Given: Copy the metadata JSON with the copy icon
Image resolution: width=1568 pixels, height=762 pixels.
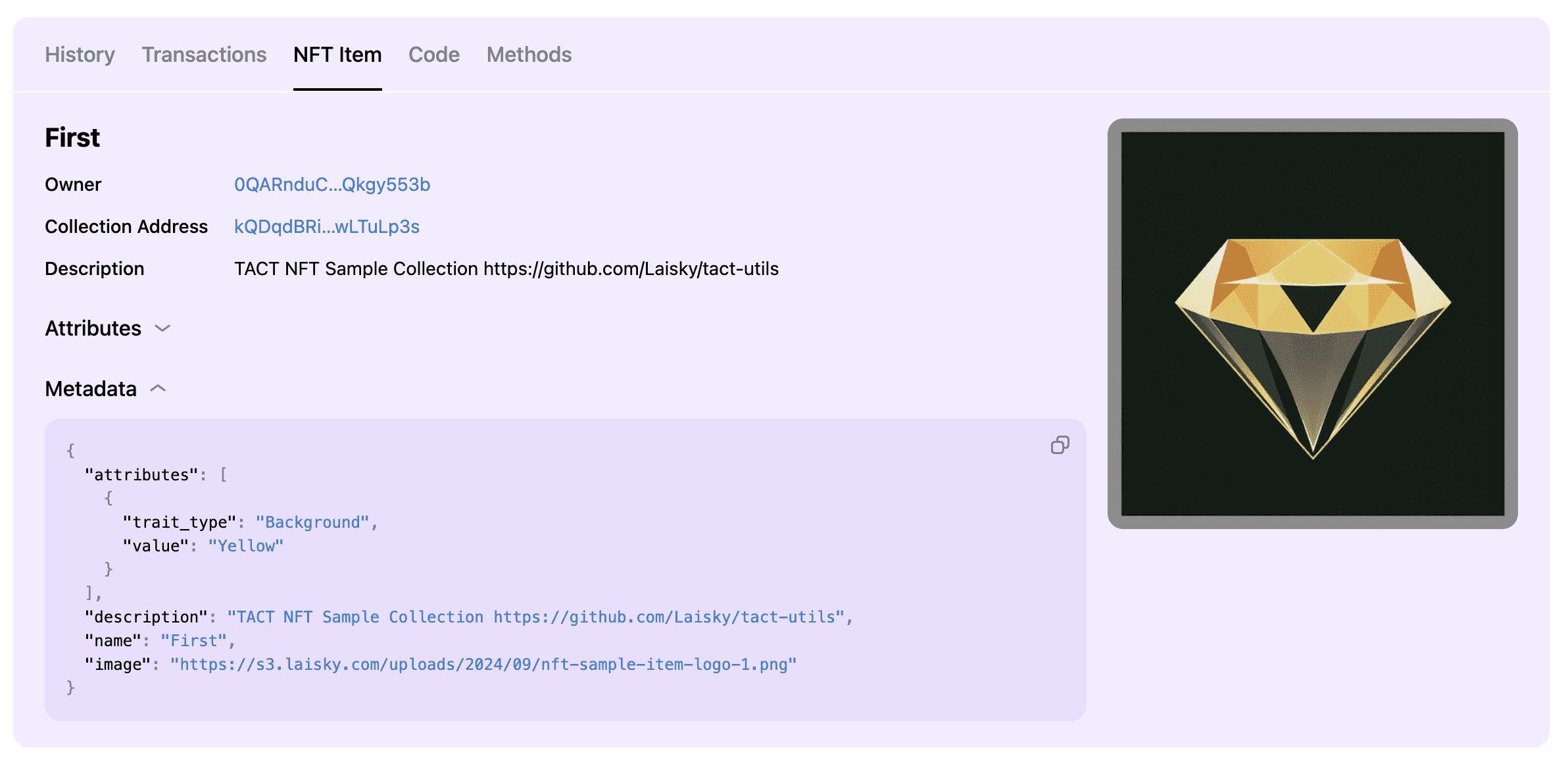Looking at the screenshot, I should click(x=1060, y=445).
